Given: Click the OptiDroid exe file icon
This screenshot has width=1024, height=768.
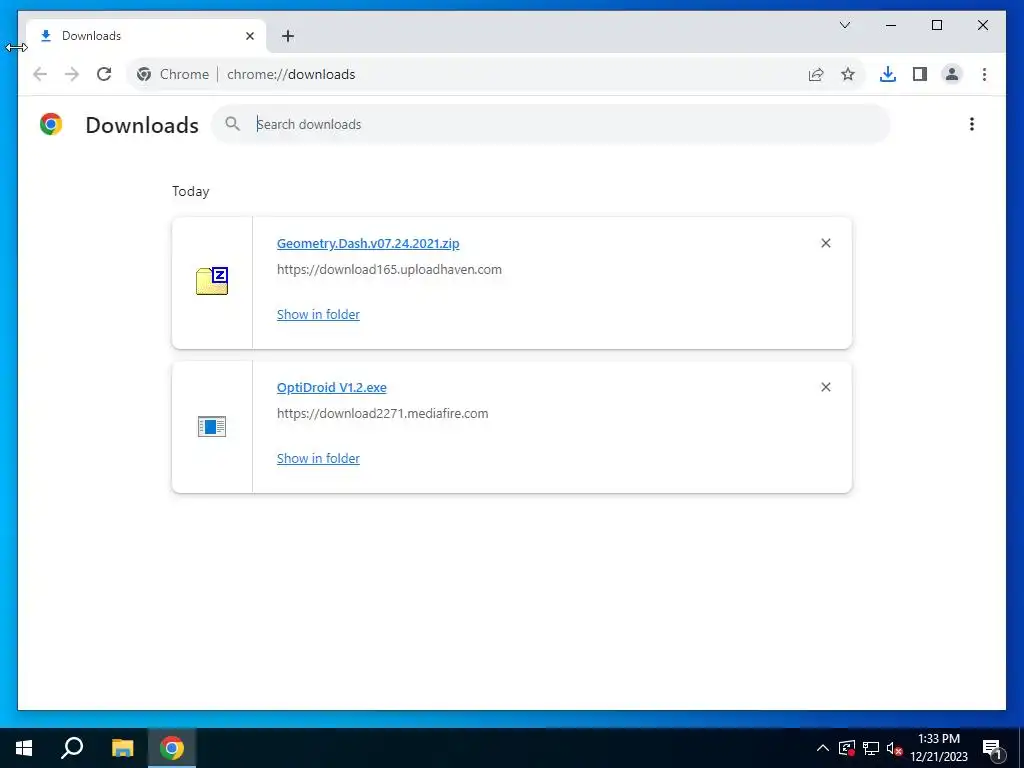Looking at the screenshot, I should pos(212,426).
